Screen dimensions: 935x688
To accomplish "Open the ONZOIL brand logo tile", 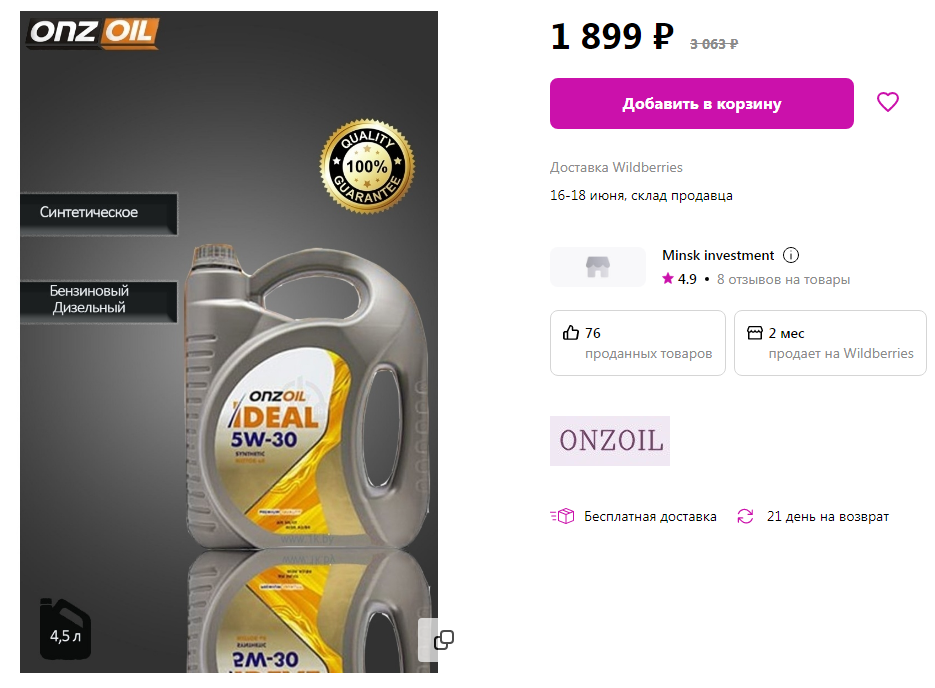I will (609, 441).
